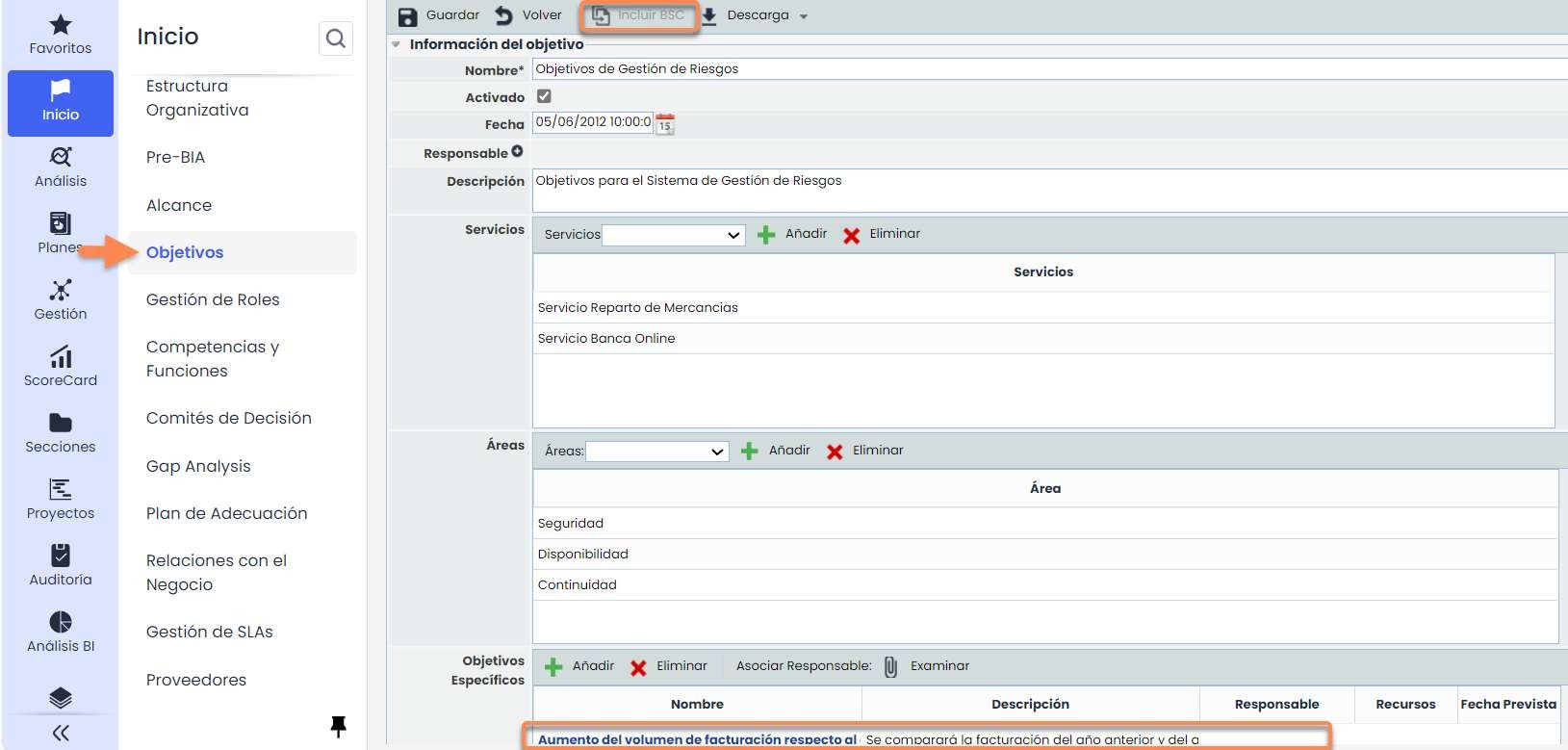This screenshot has height=750, width=1568.
Task: Click the pin icon in navigation panel
Action: 338,726
